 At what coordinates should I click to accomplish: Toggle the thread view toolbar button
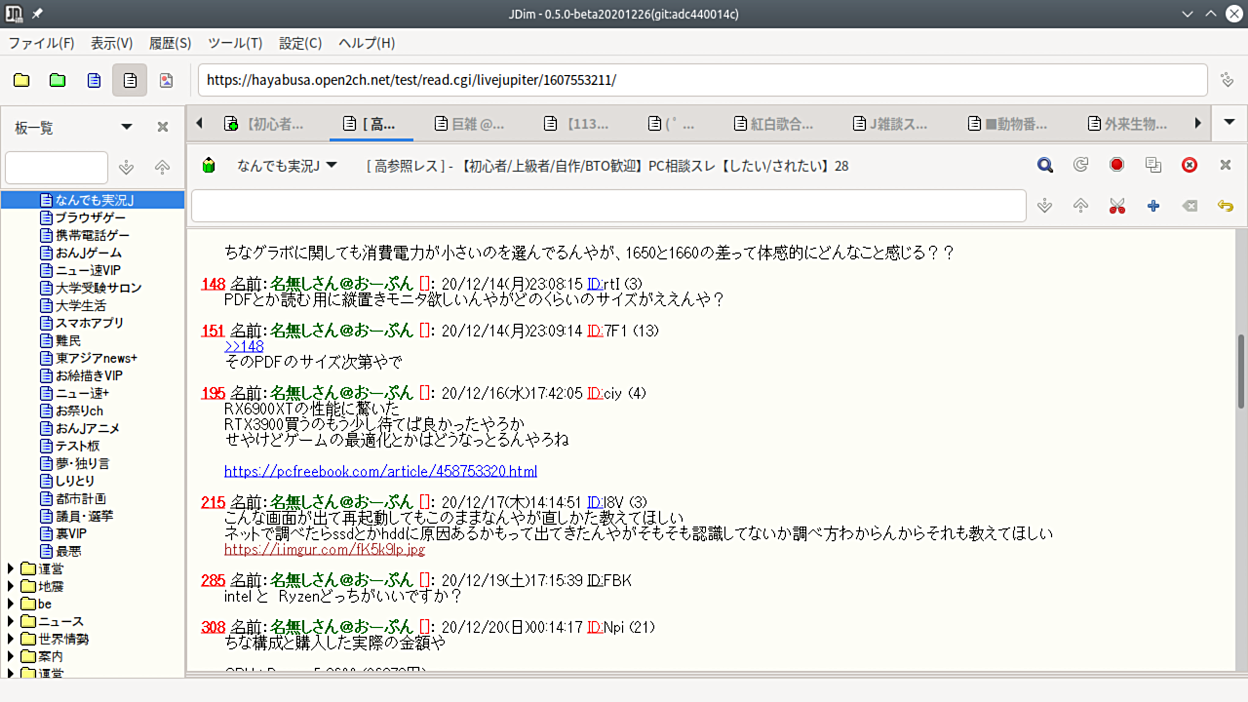pos(129,80)
